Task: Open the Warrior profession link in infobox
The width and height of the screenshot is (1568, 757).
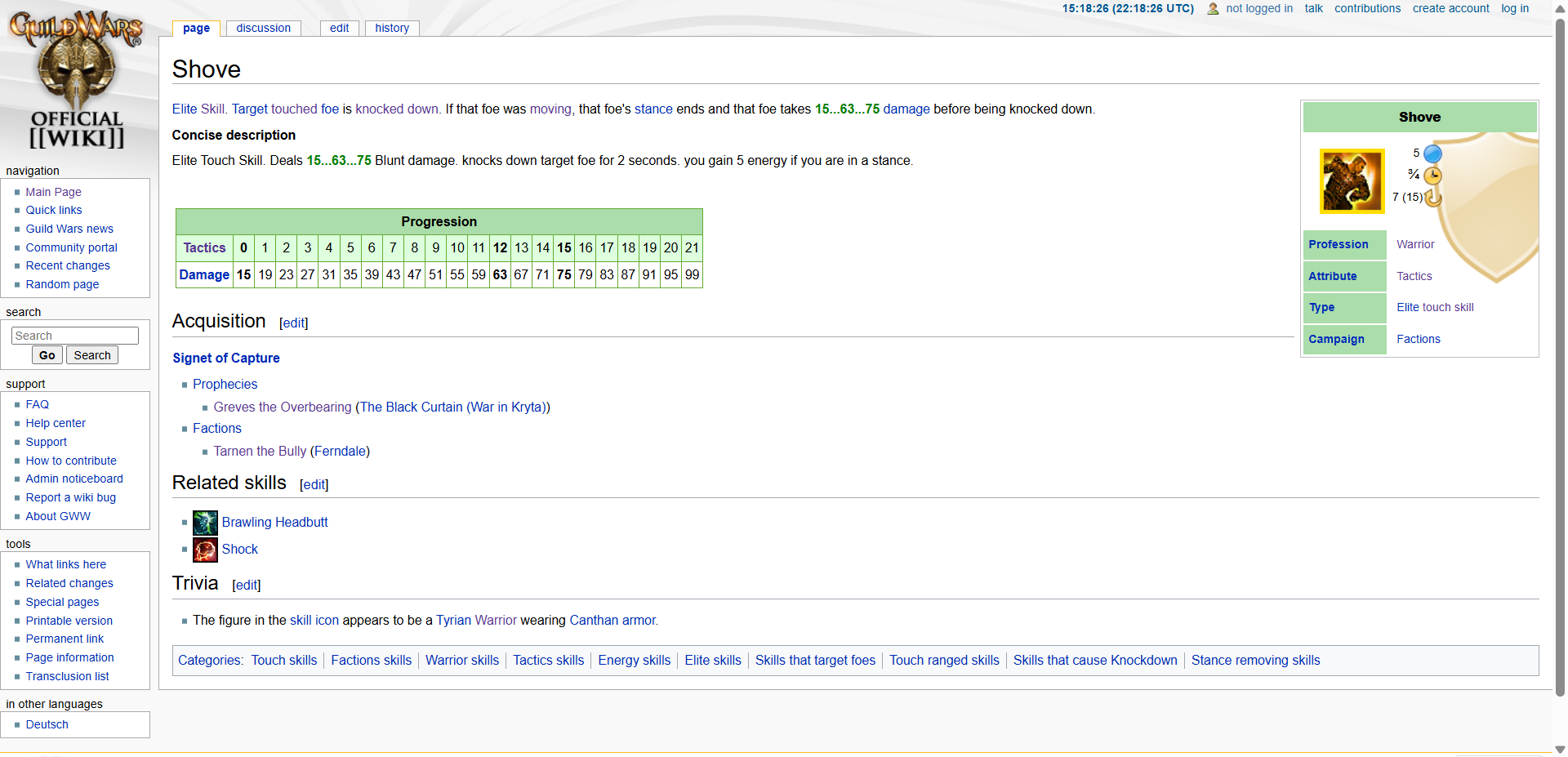Action: coord(1415,244)
